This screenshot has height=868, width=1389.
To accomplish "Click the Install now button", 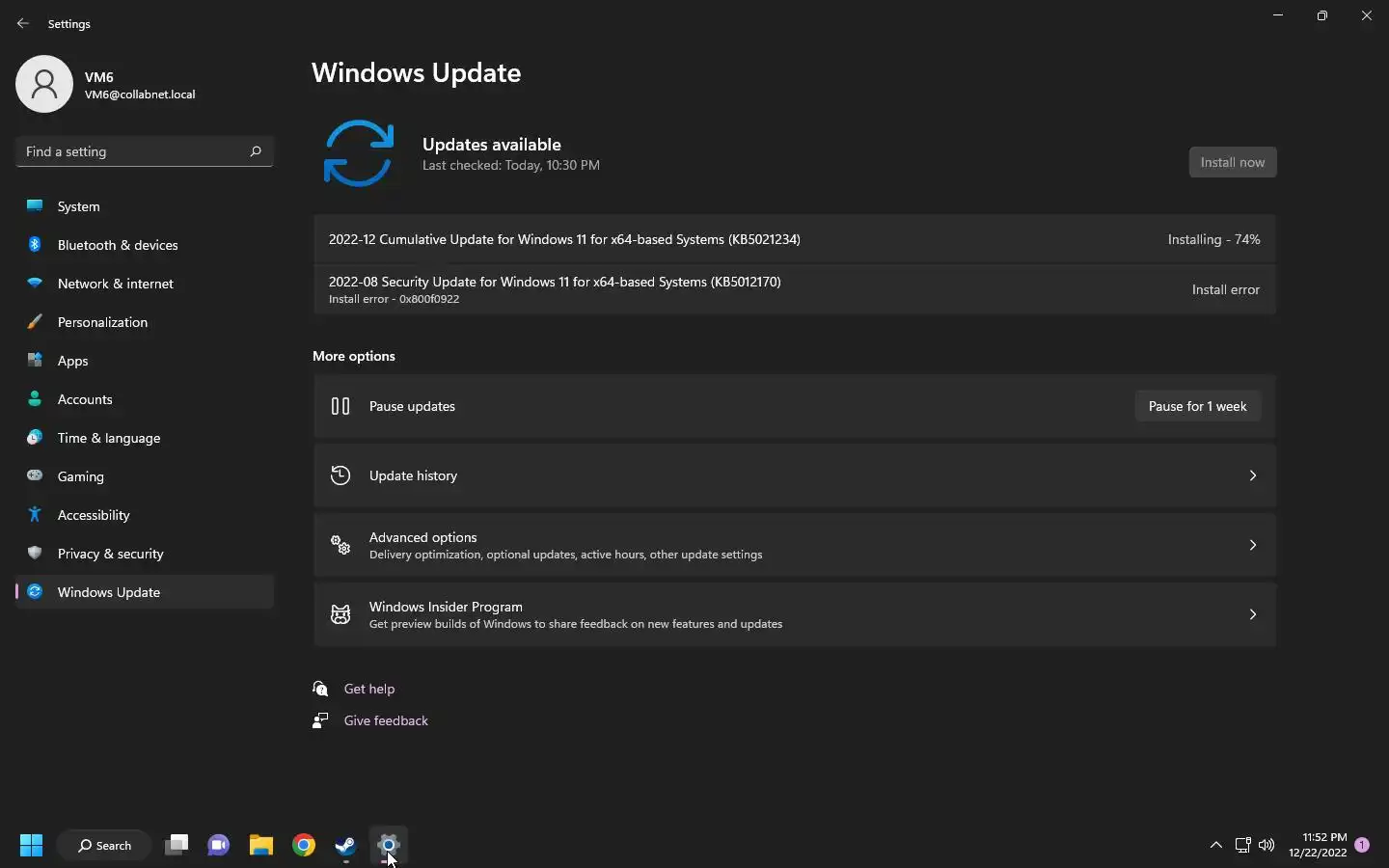I will click(1233, 162).
